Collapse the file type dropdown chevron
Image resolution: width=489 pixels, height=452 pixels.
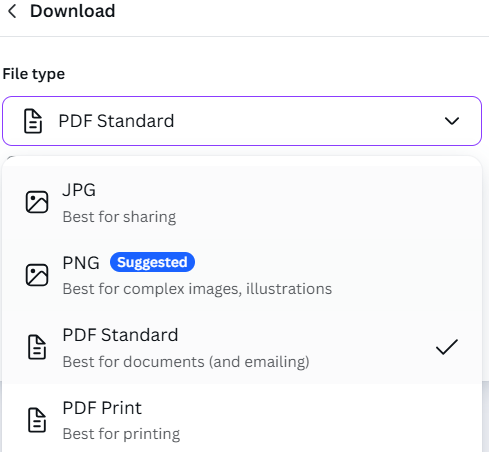tap(452, 121)
